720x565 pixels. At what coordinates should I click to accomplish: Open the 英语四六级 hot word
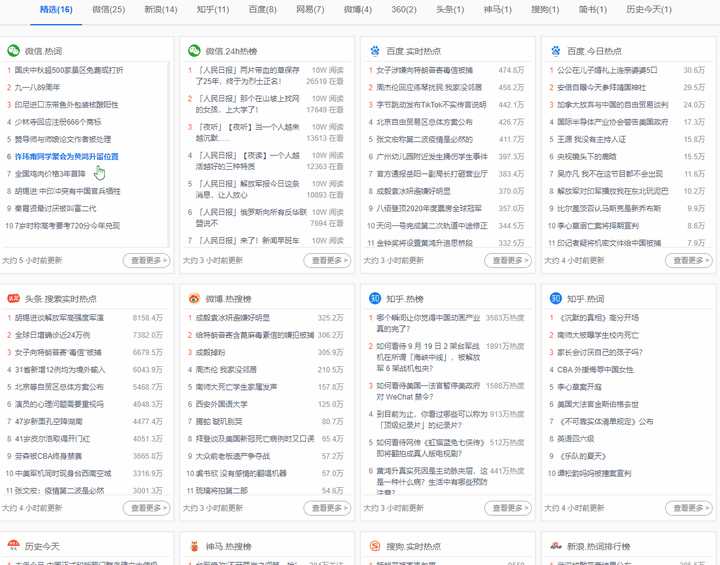[575, 439]
